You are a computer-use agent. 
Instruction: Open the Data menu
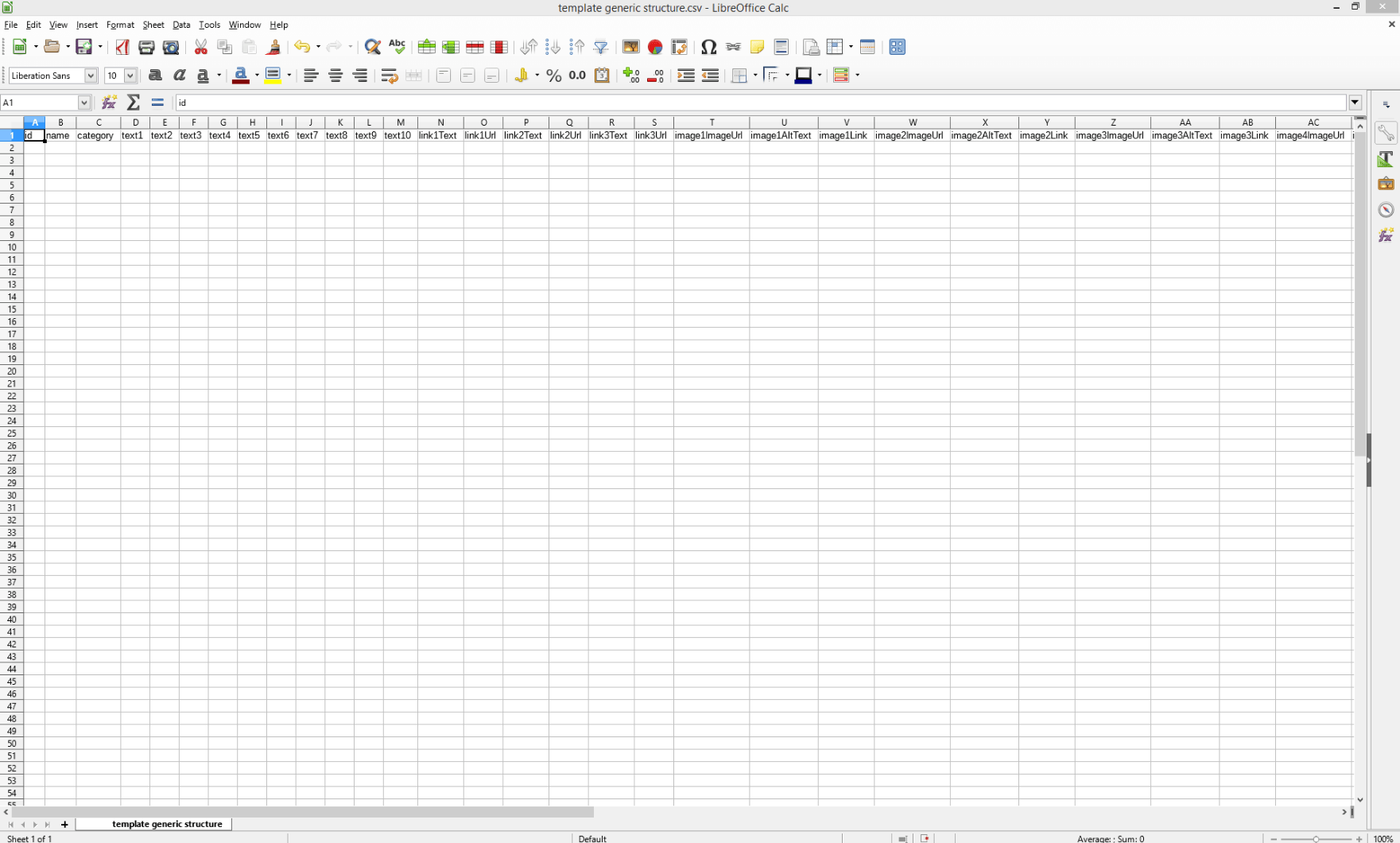pyautogui.click(x=181, y=25)
